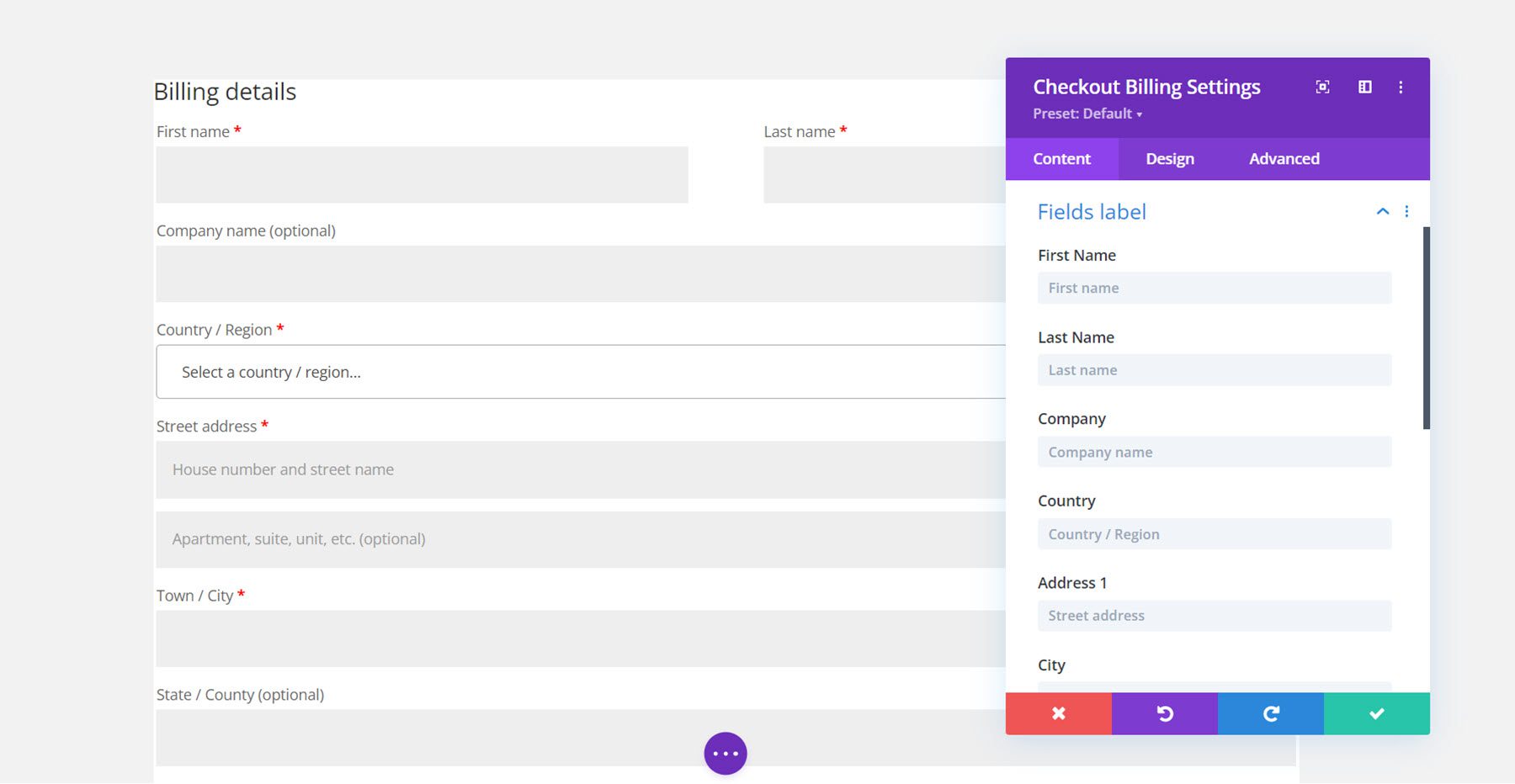Screen dimensions: 1515x784
Task: Click the First Name label input field
Action: point(1214,287)
